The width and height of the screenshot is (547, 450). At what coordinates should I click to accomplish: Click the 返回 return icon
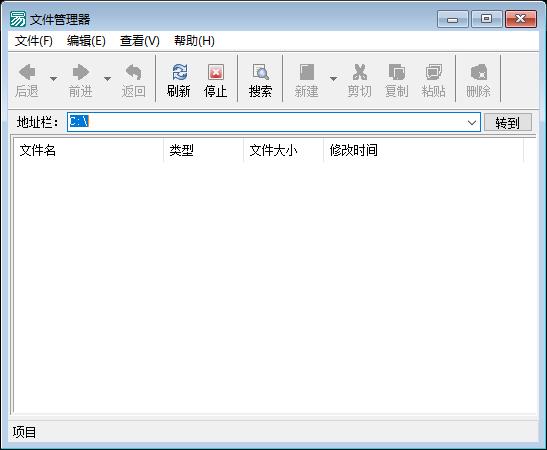[134, 72]
